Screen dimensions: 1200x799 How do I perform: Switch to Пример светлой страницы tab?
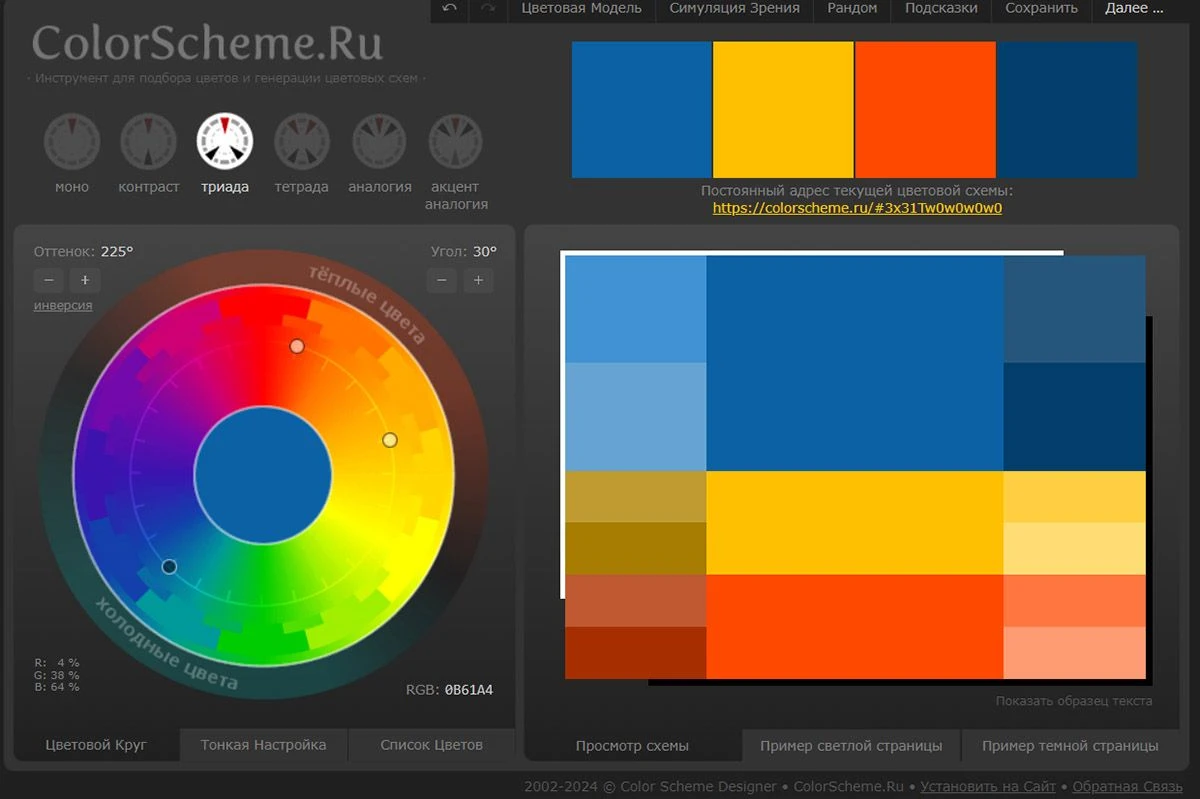(x=851, y=746)
